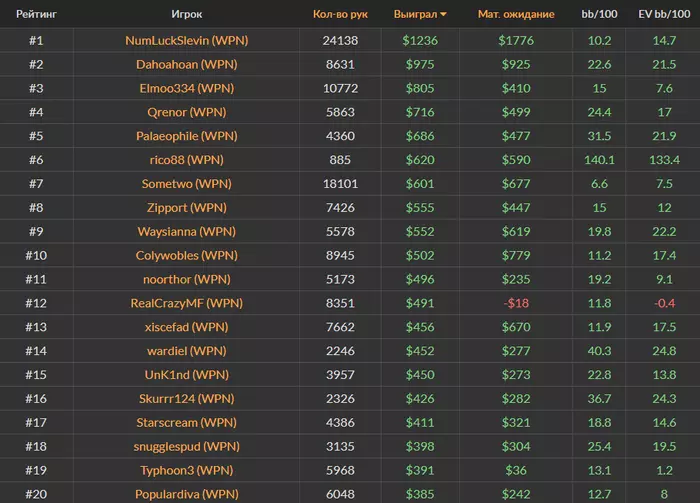Select hands count 18101
The image size is (700, 503).
(340, 184)
